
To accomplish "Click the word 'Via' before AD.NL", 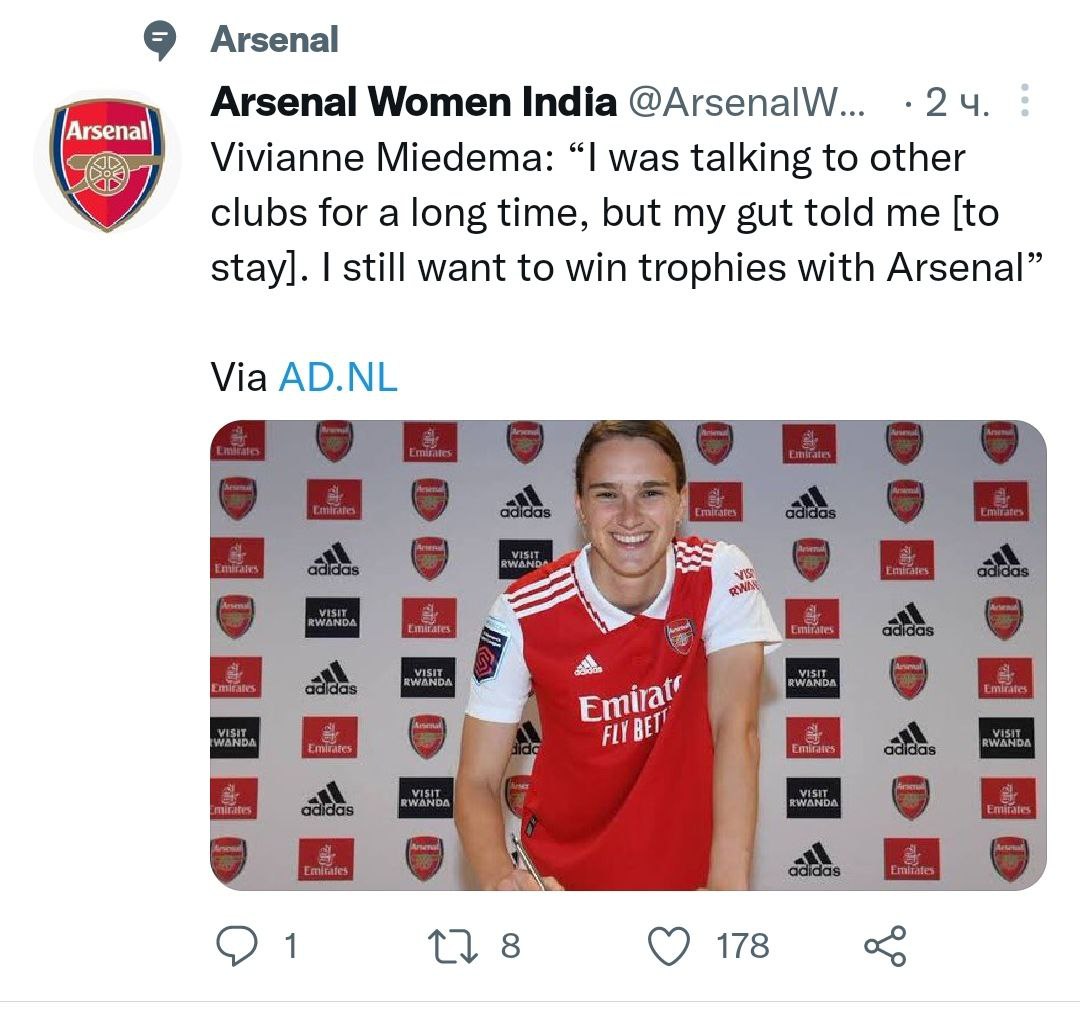I will [x=240, y=377].
